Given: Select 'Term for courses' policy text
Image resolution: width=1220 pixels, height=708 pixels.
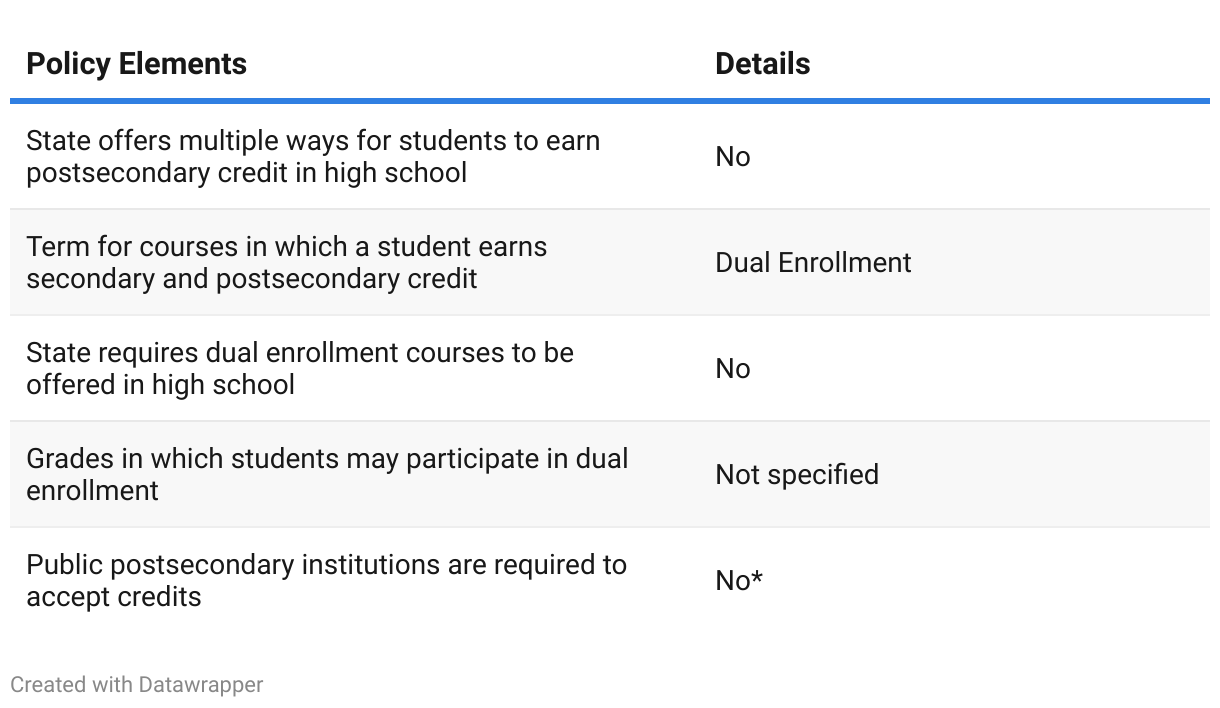Looking at the screenshot, I should tap(287, 262).
